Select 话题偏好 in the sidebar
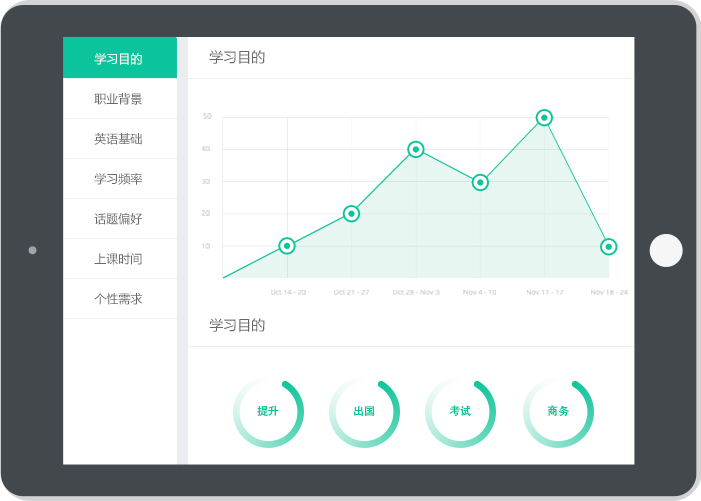 (119, 219)
